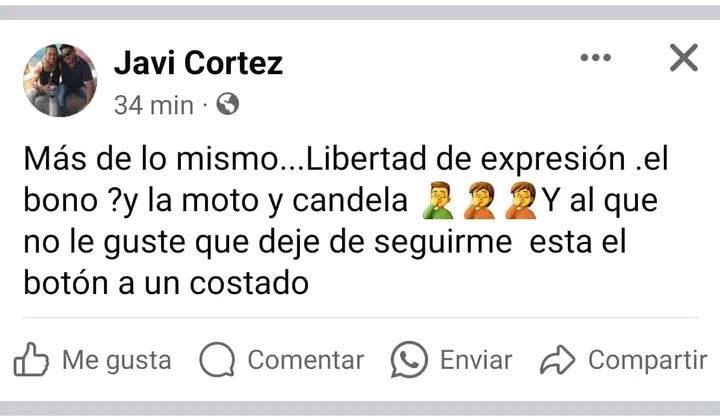Click the WhatsApp send icon
The image size is (720, 419).
click(409, 360)
